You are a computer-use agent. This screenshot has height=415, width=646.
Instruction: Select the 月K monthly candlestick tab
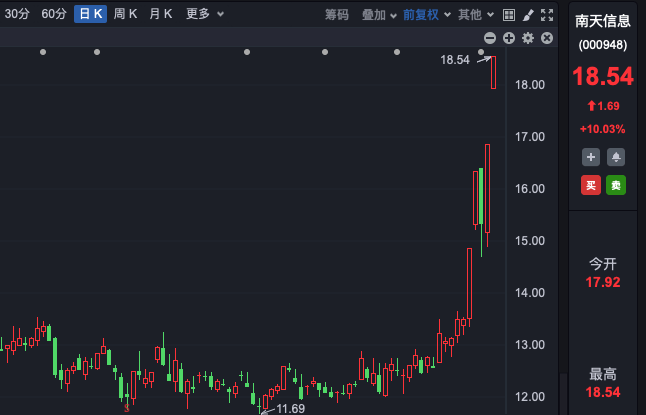[x=161, y=14]
